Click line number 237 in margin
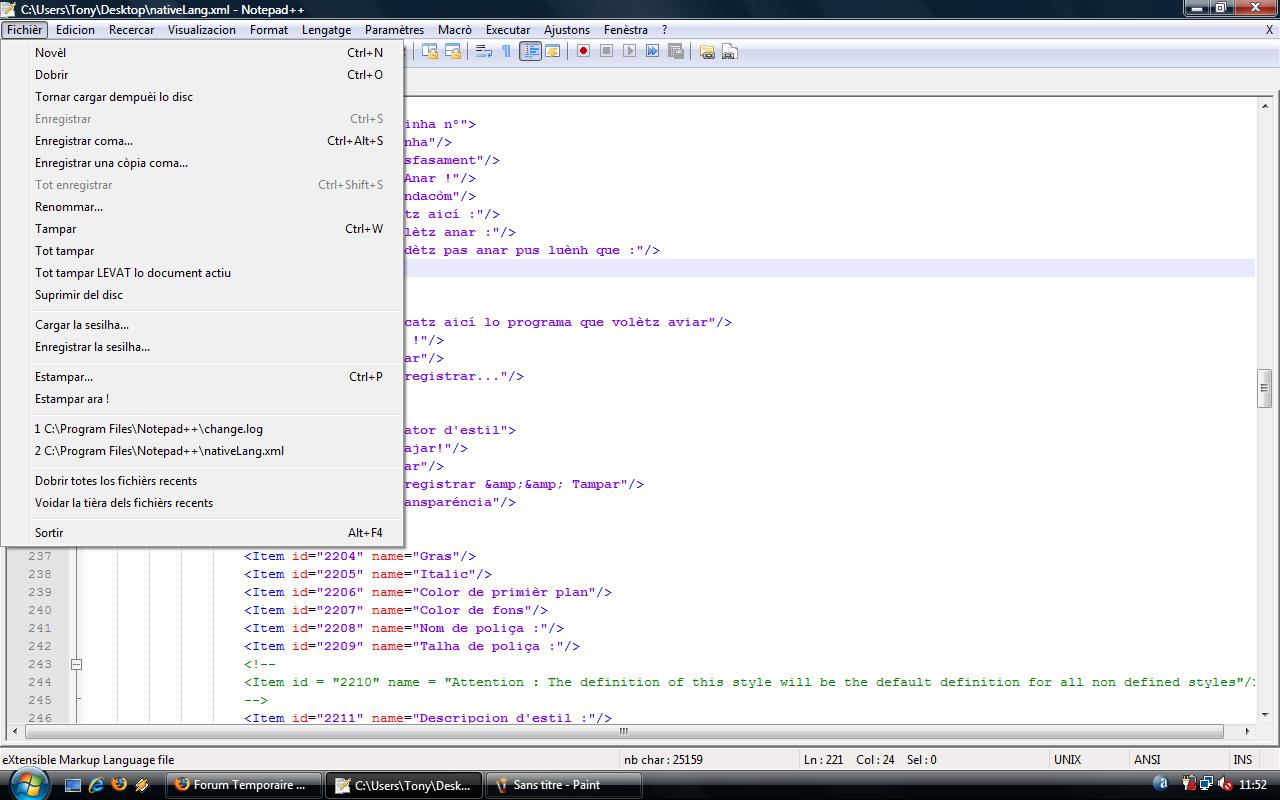 click(x=40, y=556)
